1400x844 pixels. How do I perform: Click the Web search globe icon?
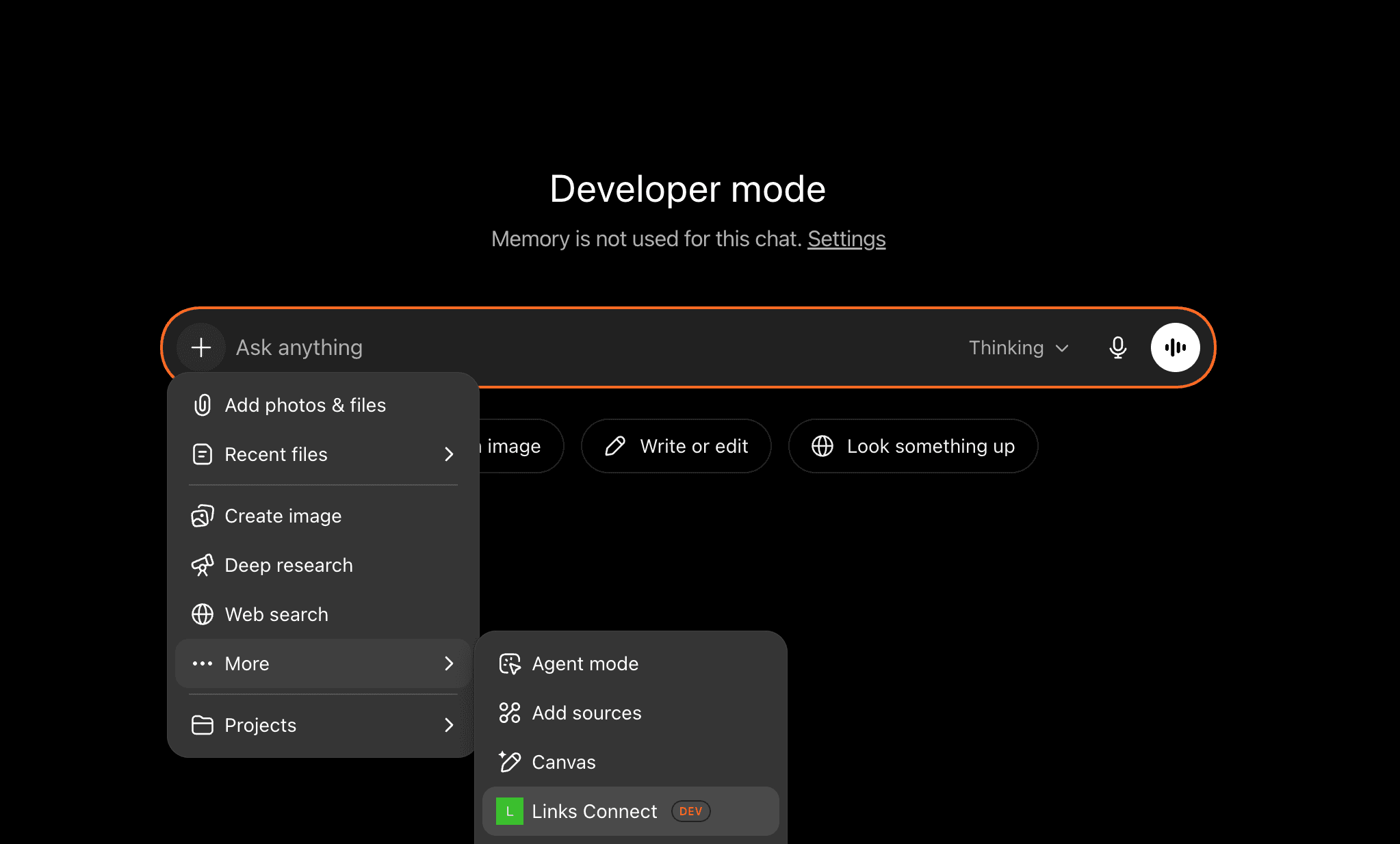pyautogui.click(x=203, y=614)
